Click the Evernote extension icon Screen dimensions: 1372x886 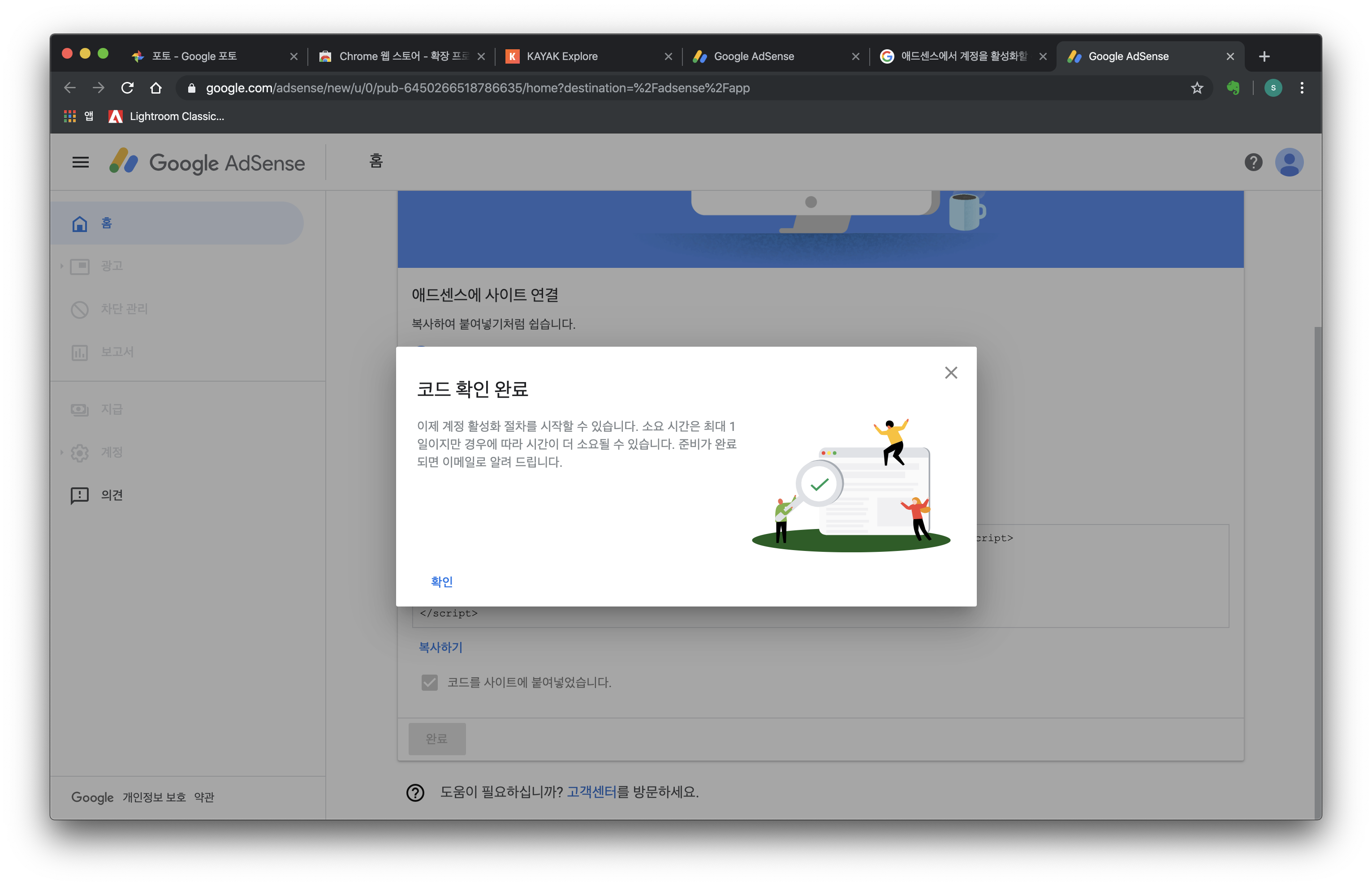(x=1233, y=88)
